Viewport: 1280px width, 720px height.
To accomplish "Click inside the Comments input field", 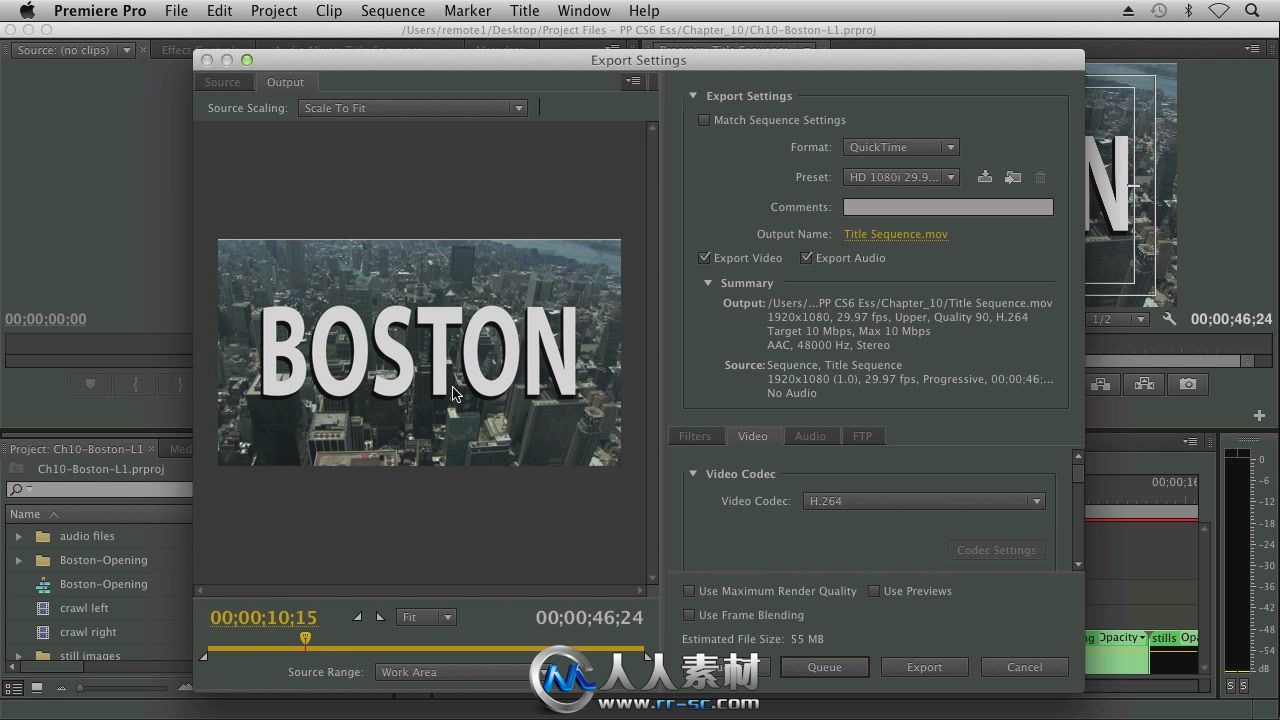I will [x=948, y=207].
